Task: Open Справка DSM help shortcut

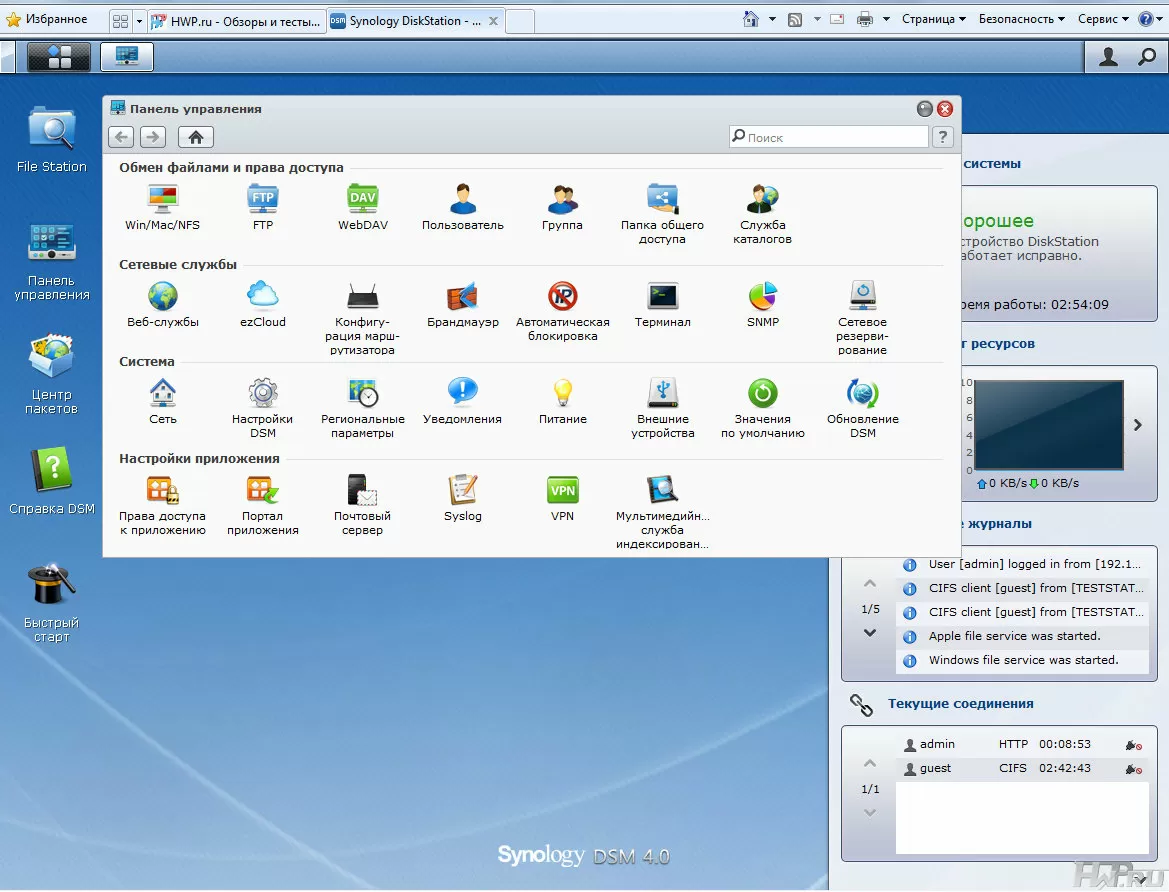Action: [51, 481]
